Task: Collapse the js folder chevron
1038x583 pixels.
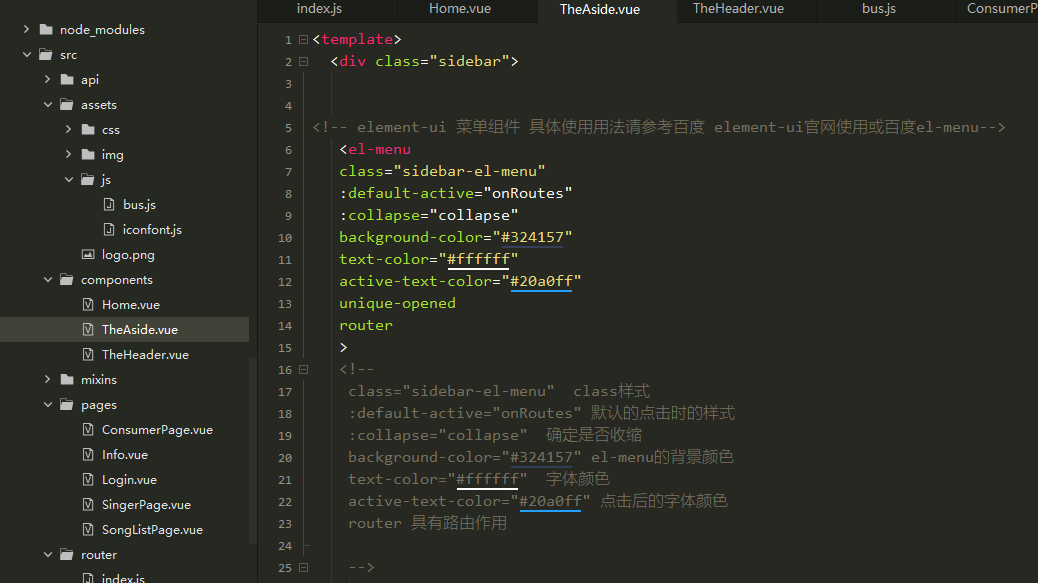Action: coord(69,179)
